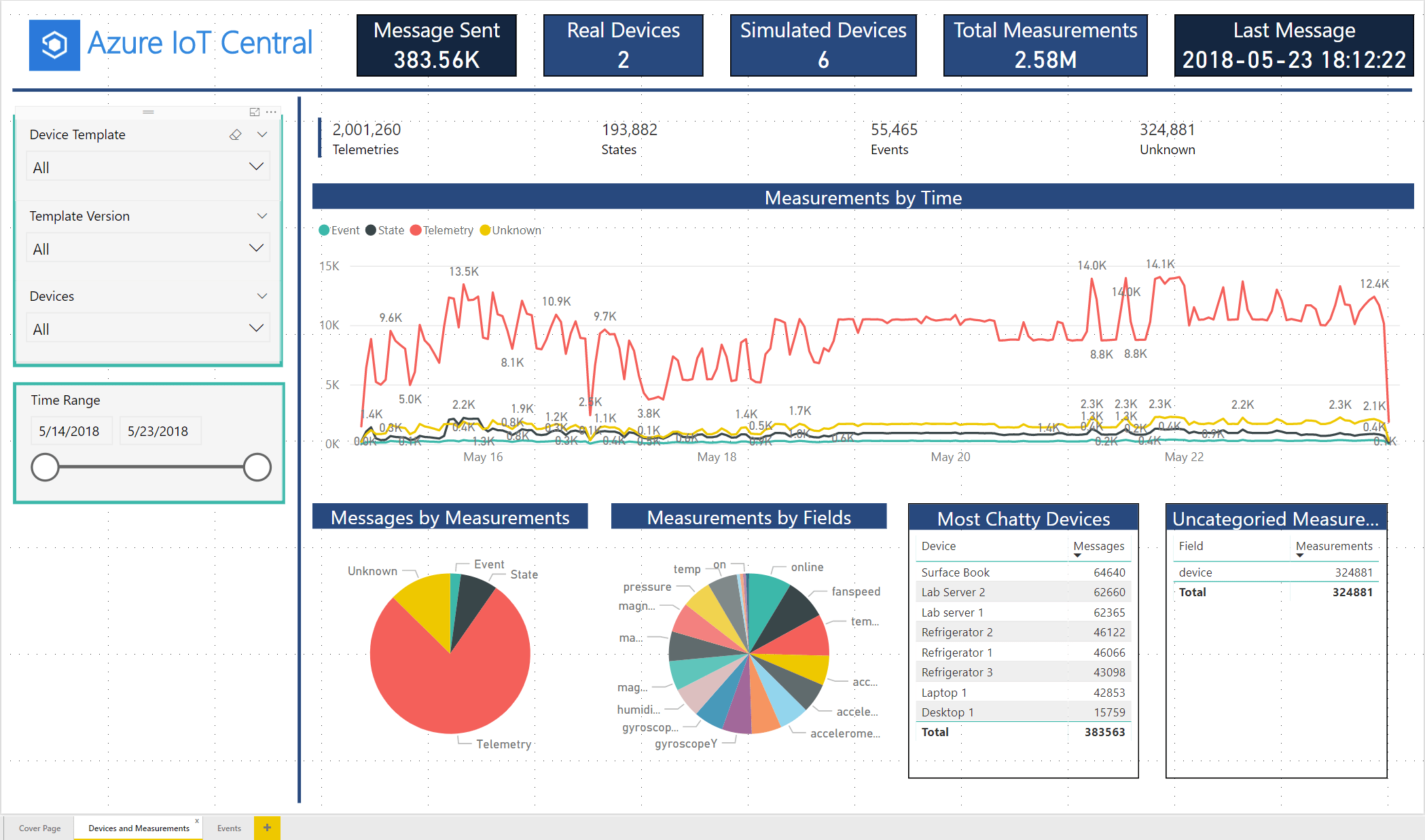The image size is (1425, 840).
Task: Select Surface Book in Most Chatty Devices
Action: [x=955, y=572]
